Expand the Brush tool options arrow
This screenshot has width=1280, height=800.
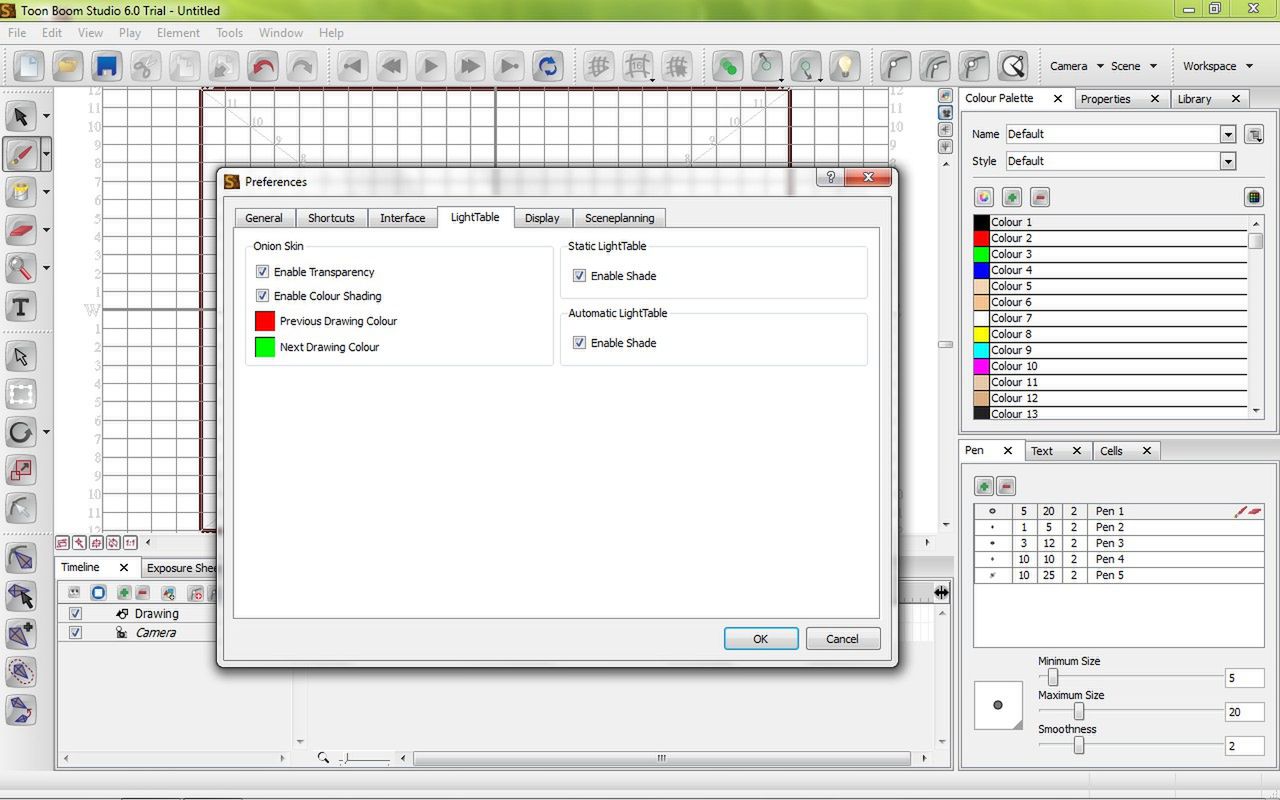tap(46, 155)
